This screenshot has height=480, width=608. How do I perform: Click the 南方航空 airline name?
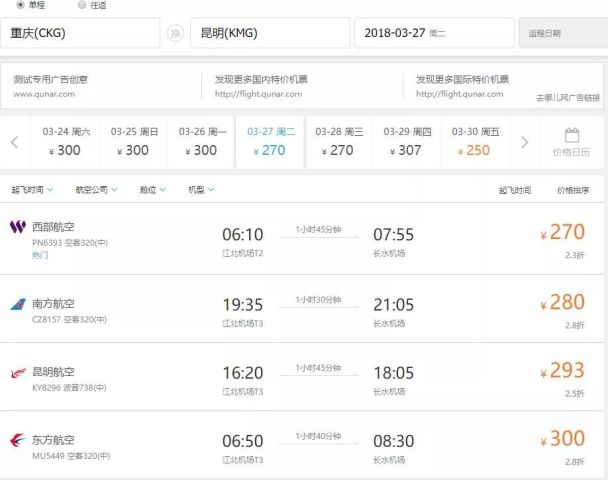click(x=53, y=304)
